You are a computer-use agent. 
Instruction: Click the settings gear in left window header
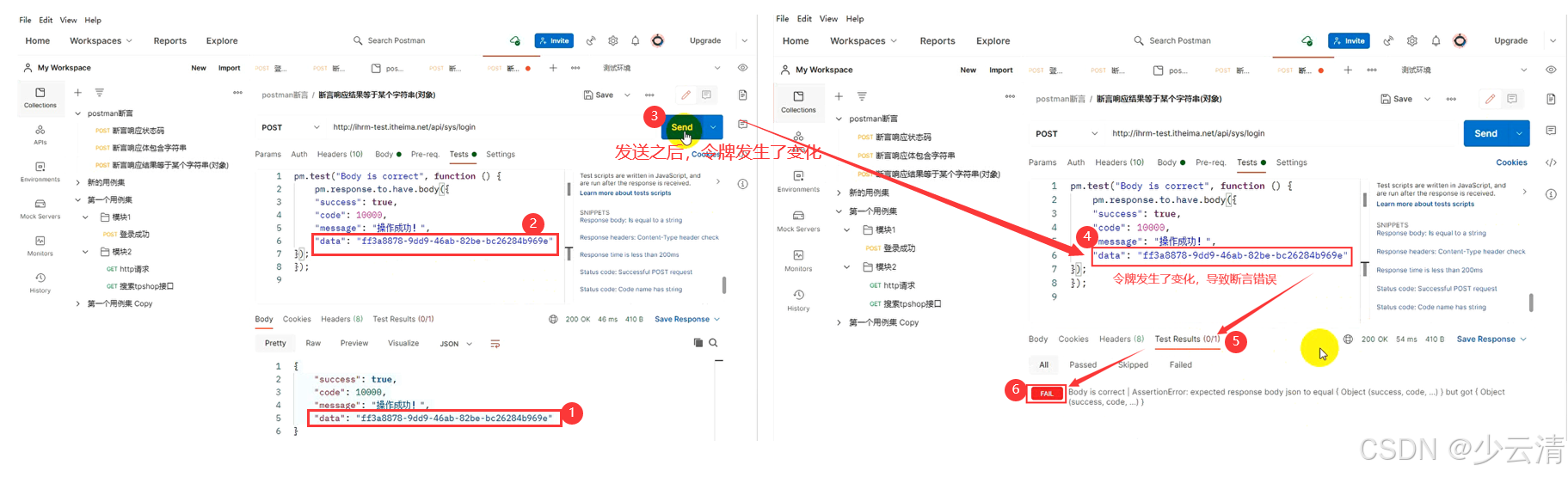(613, 40)
